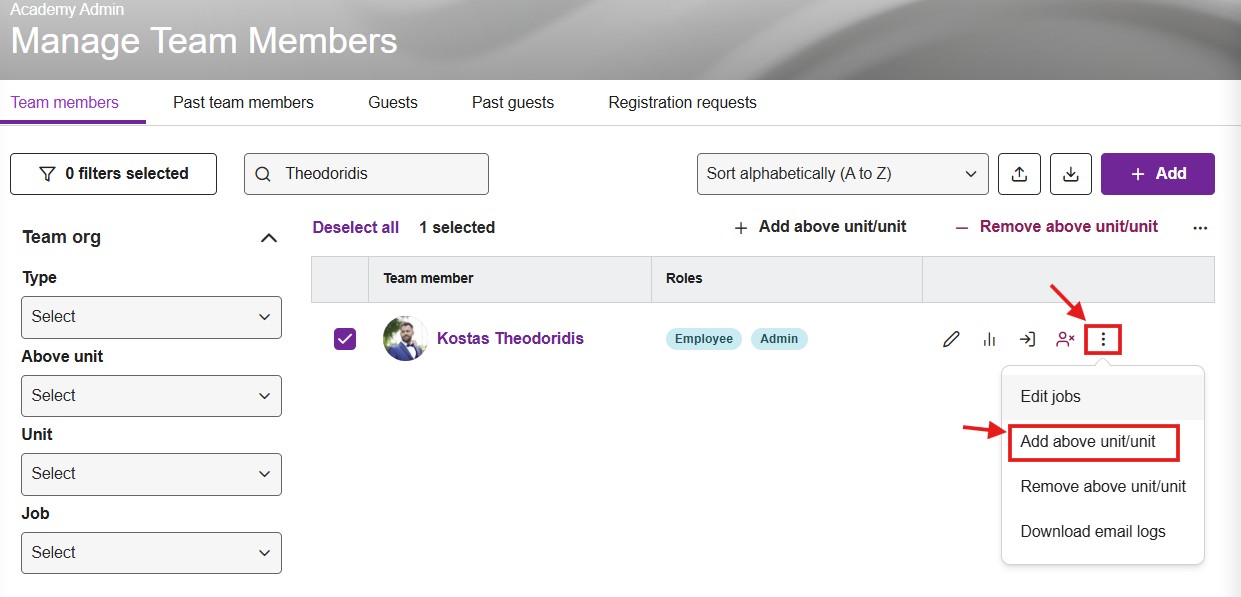Open the vertical three-dot row menu
This screenshot has width=1241, height=597.
click(1103, 340)
